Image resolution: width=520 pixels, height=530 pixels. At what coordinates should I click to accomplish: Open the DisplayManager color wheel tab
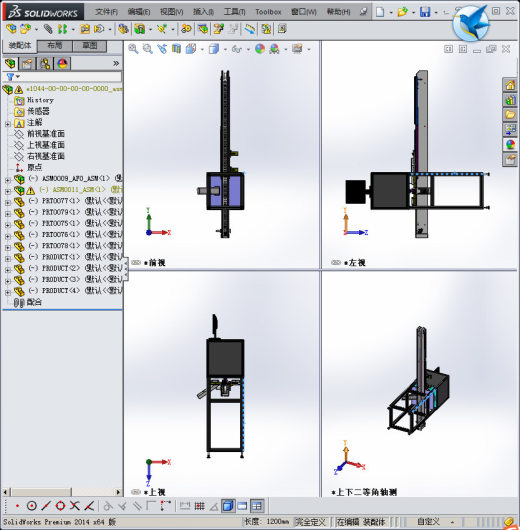click(62, 63)
